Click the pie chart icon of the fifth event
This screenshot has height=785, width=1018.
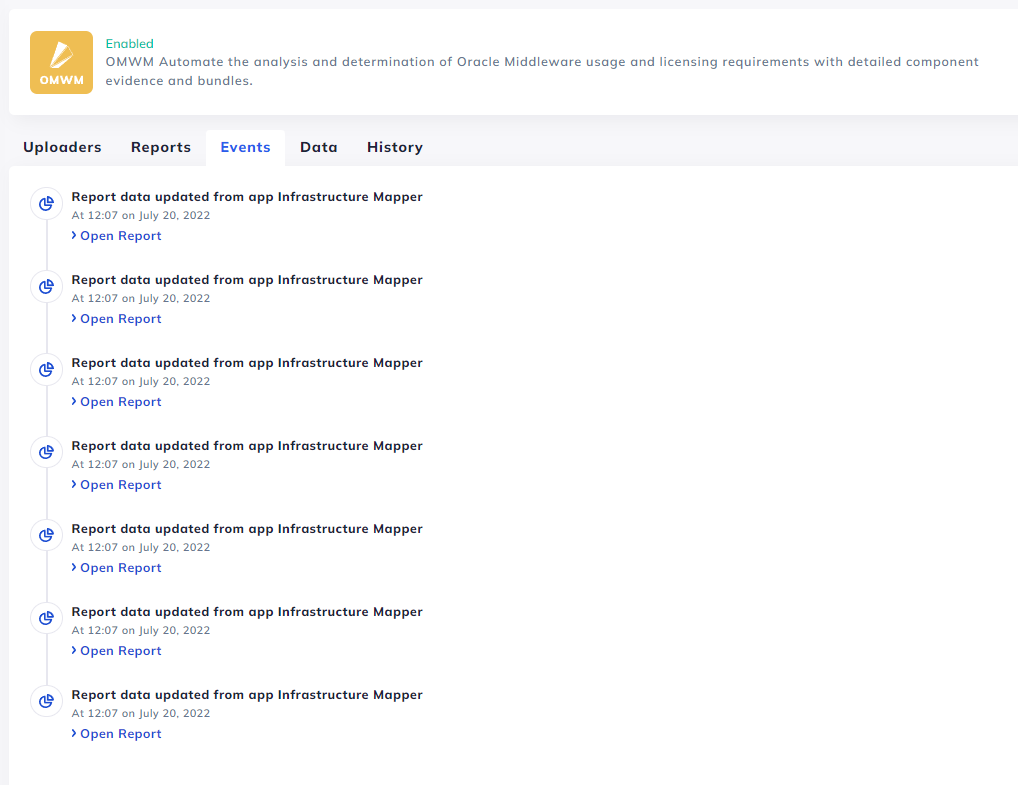pyautogui.click(x=47, y=536)
